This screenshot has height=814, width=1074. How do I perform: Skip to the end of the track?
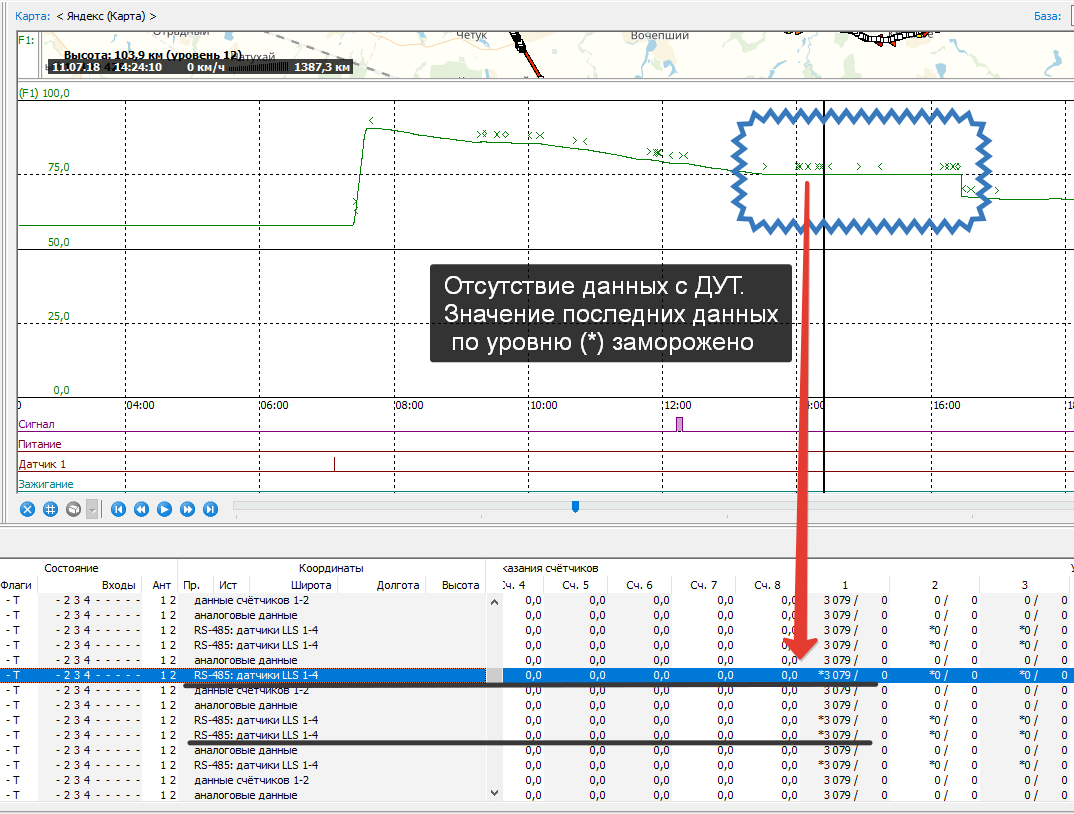210,509
